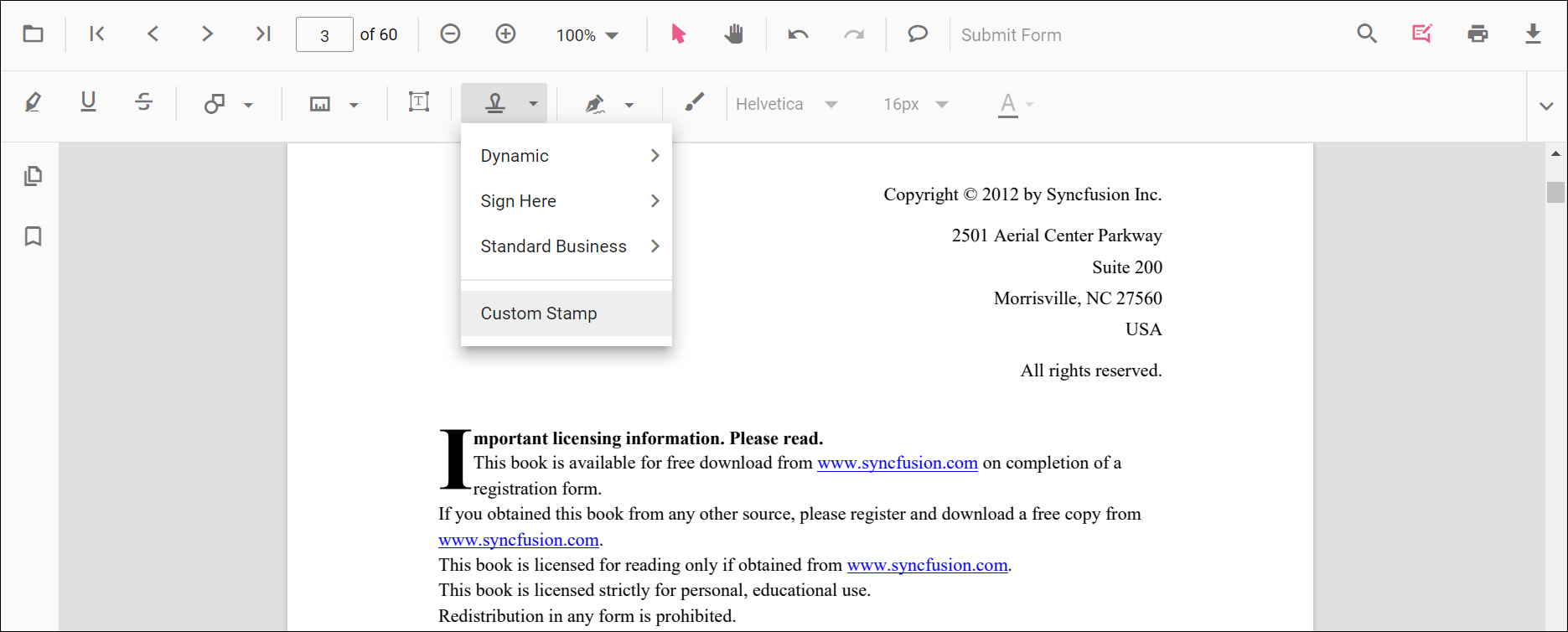Activate the text selection pointer tool
Screen dimensions: 1568x632
tap(678, 34)
